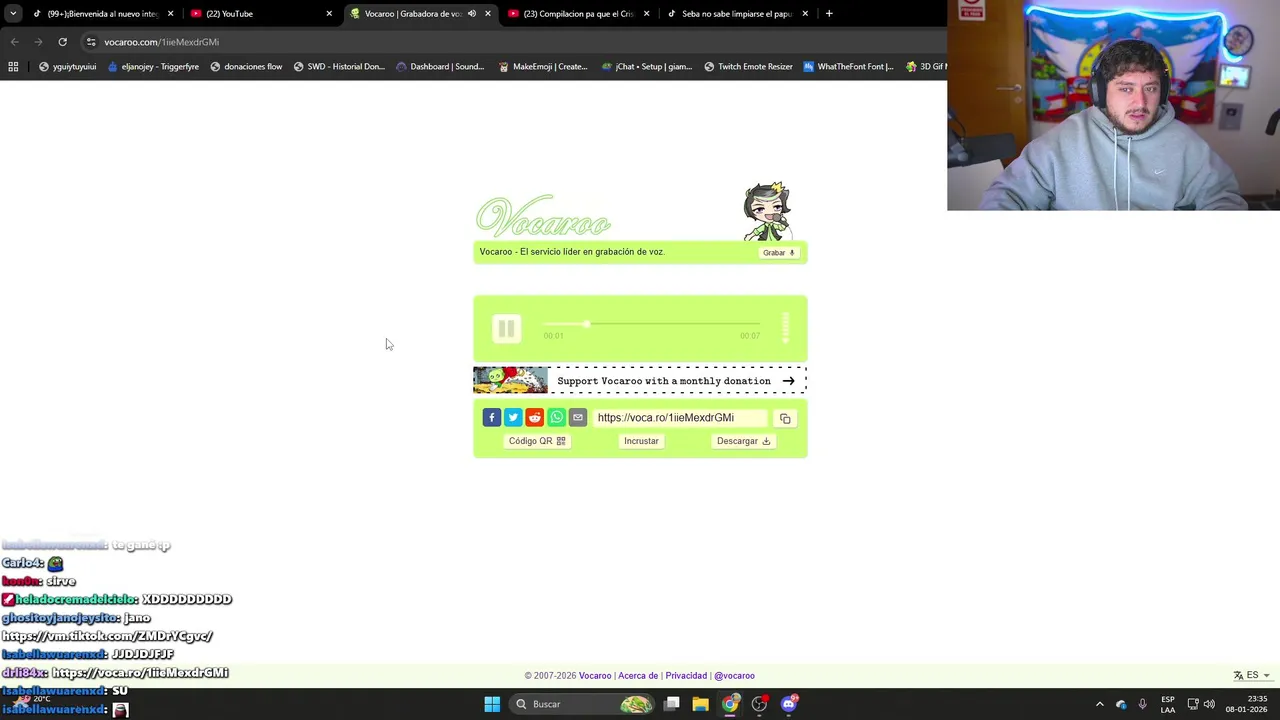Share recording on Facebook

491,417
